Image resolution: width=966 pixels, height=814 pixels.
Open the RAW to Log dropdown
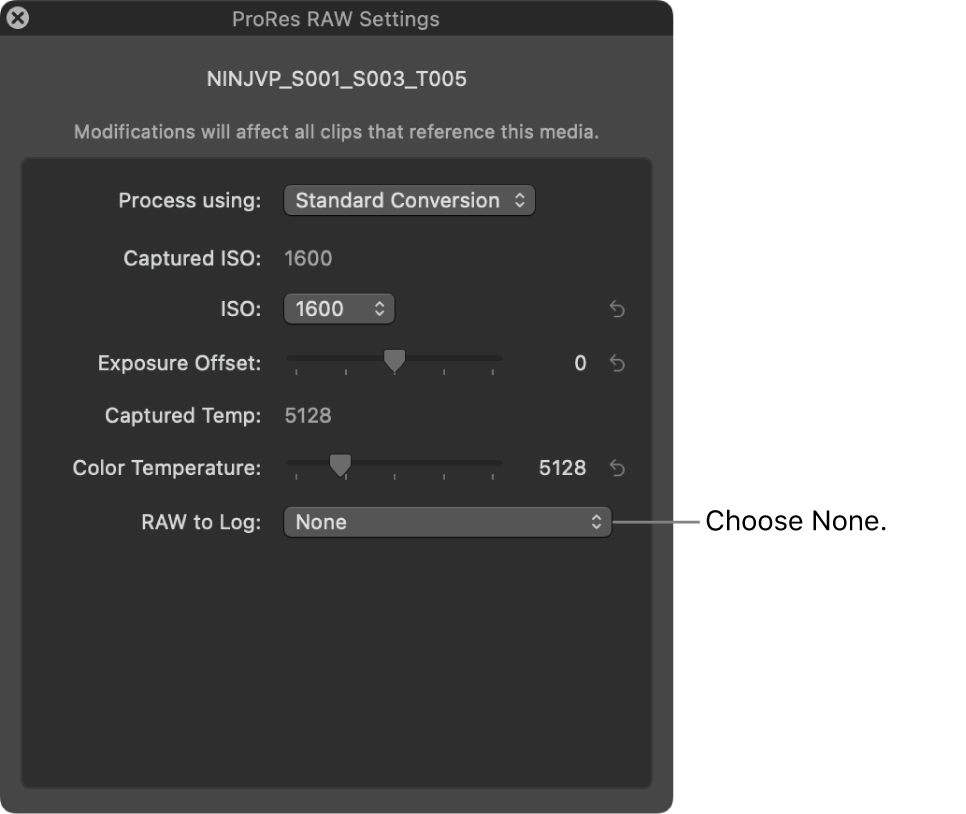pyautogui.click(x=448, y=521)
